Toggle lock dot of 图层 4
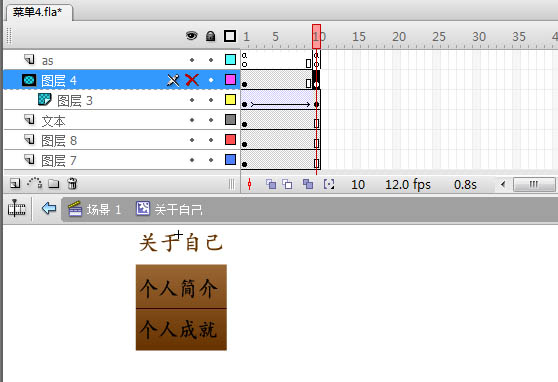 coord(211,80)
